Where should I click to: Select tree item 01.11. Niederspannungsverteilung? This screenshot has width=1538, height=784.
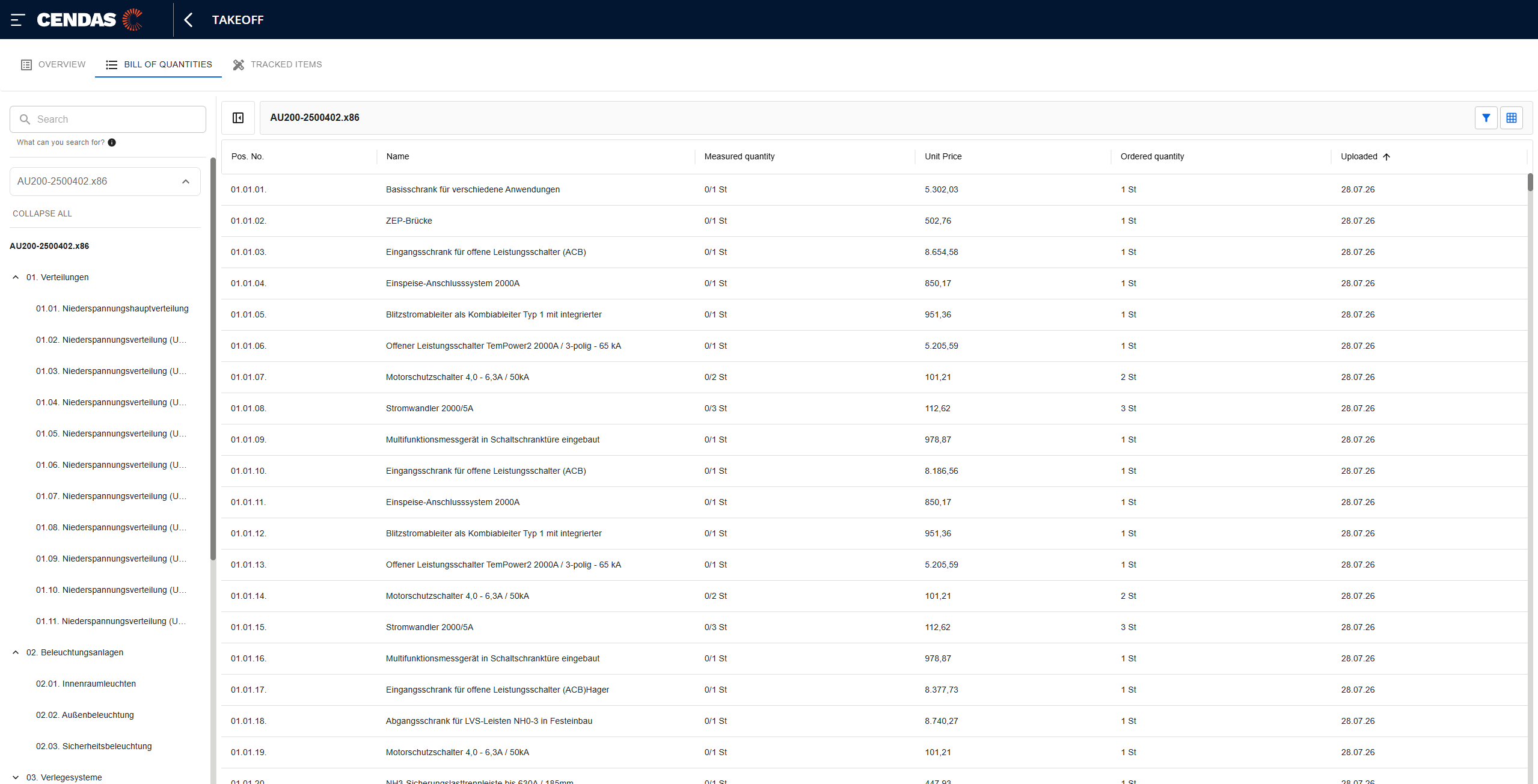111,621
